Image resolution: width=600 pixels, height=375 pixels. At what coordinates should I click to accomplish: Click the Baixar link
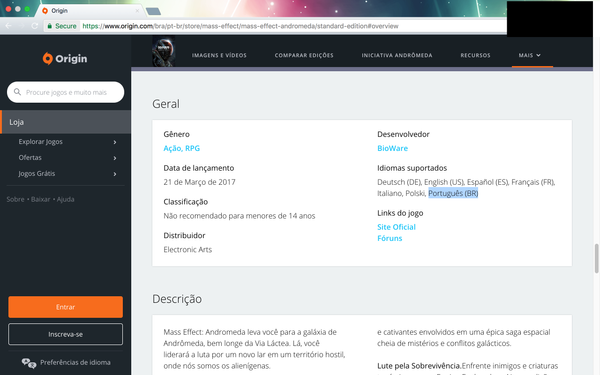41,199
